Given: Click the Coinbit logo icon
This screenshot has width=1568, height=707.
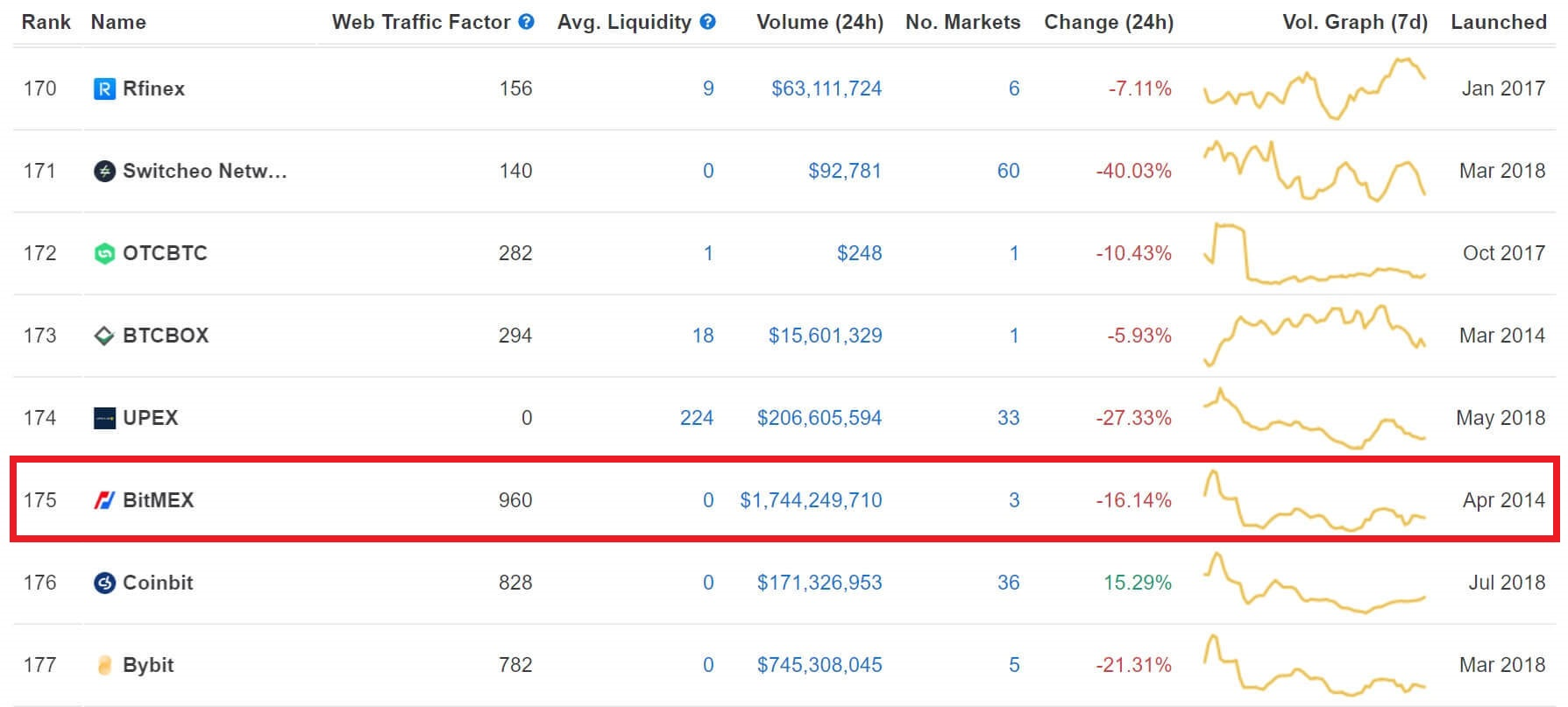Looking at the screenshot, I should [104, 583].
